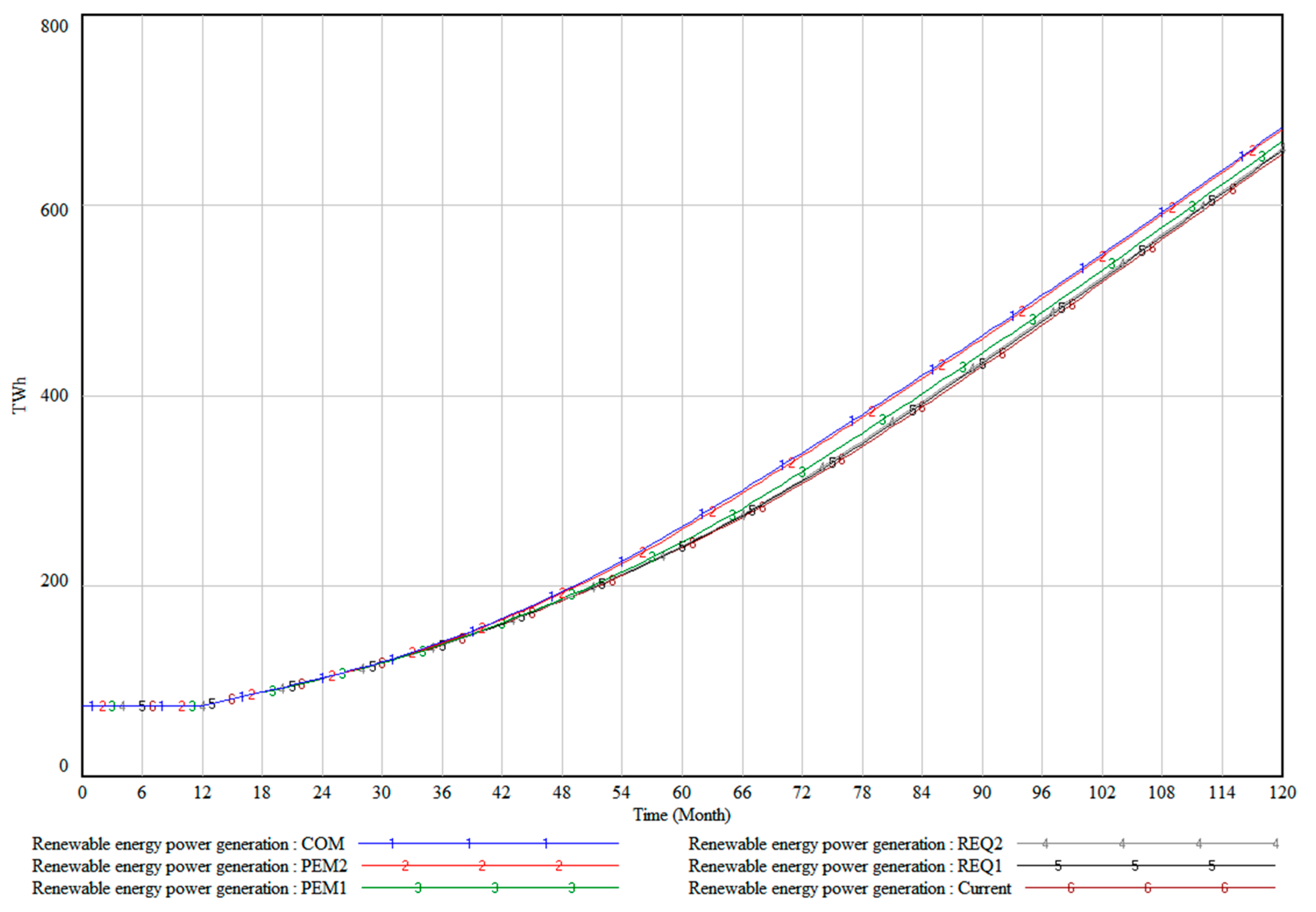Click the 600 y-axis tick label
This screenshot has width=1316, height=912.
click(x=54, y=210)
